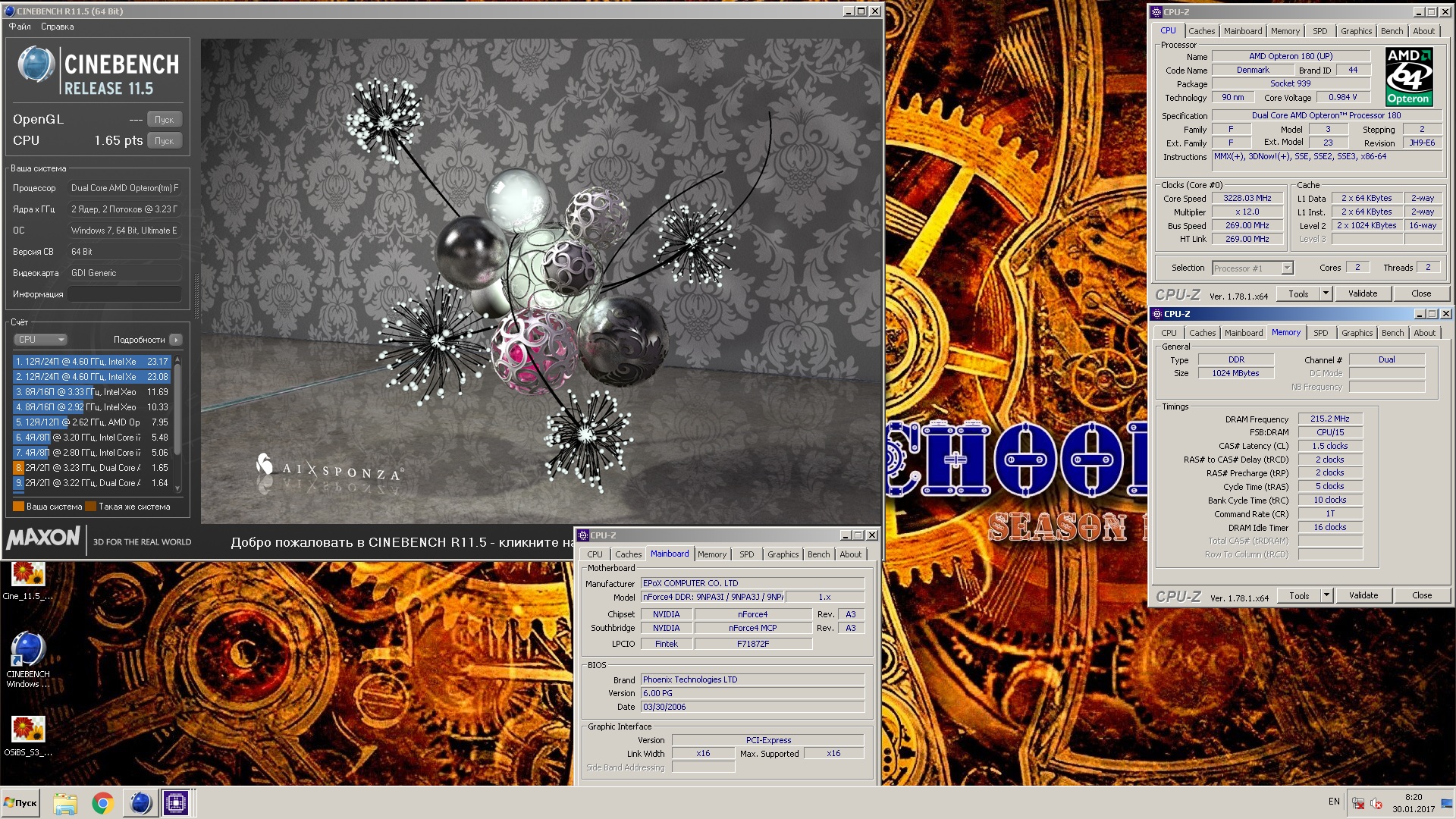Click the Информация input field
Viewport: 1456px width, 819px height.
pyautogui.click(x=125, y=294)
